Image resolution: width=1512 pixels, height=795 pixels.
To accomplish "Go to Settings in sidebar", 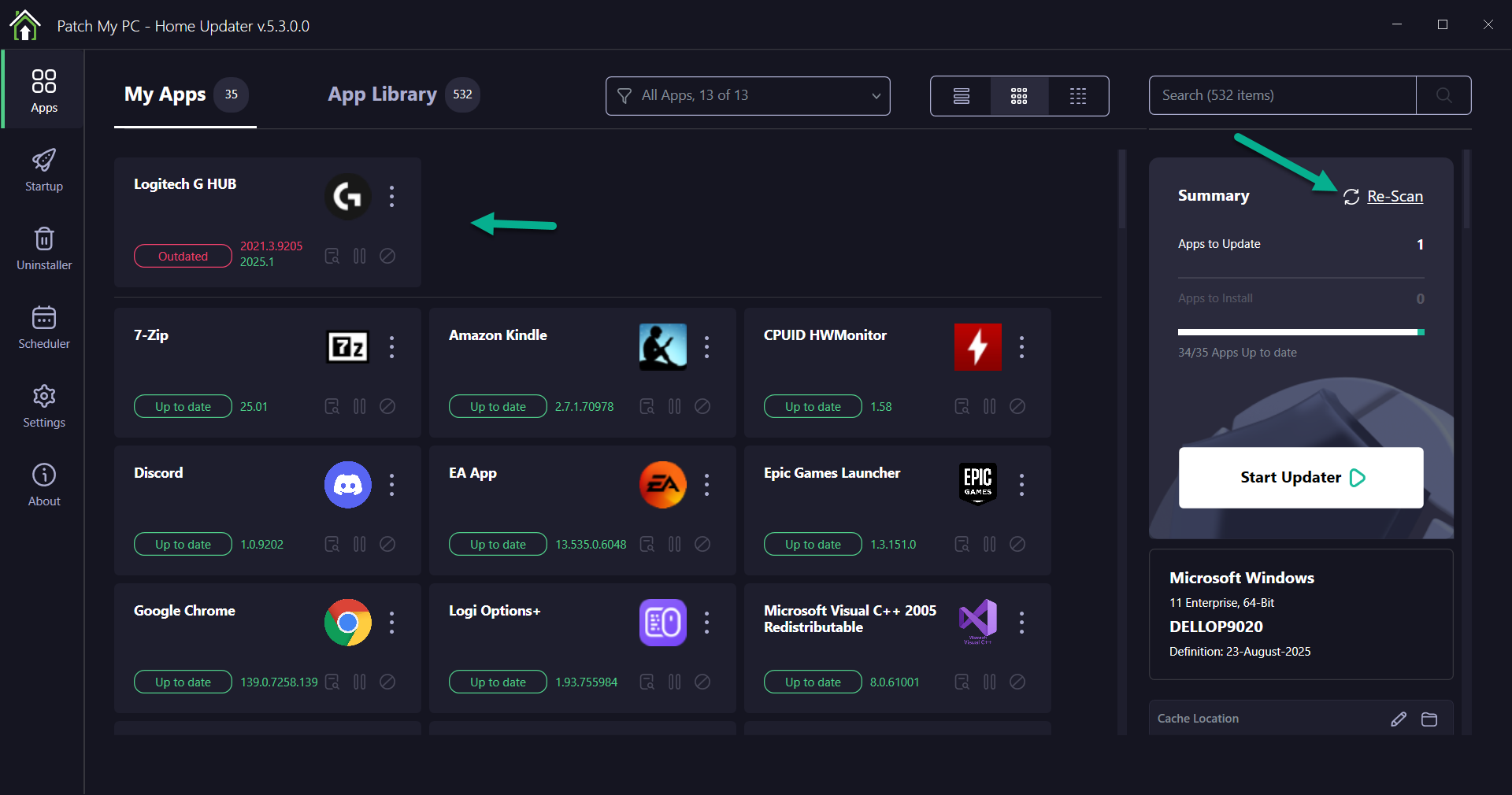I will (x=44, y=406).
